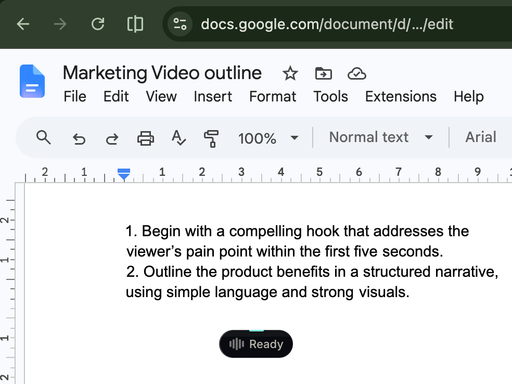The width and height of the screenshot is (512, 384).
Task: Open the File menu
Action: pos(75,97)
